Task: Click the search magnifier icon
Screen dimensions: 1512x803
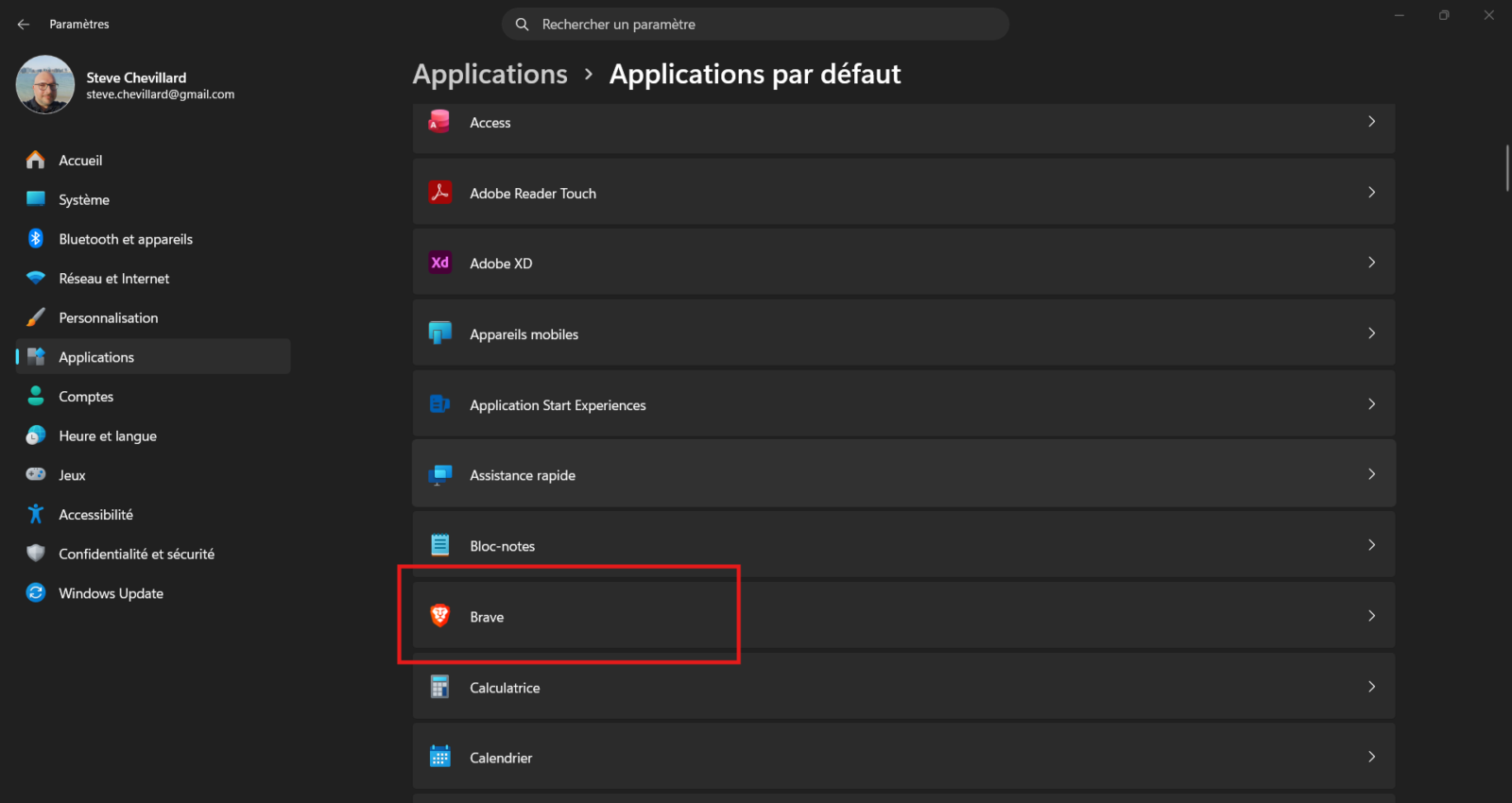Action: 522,24
